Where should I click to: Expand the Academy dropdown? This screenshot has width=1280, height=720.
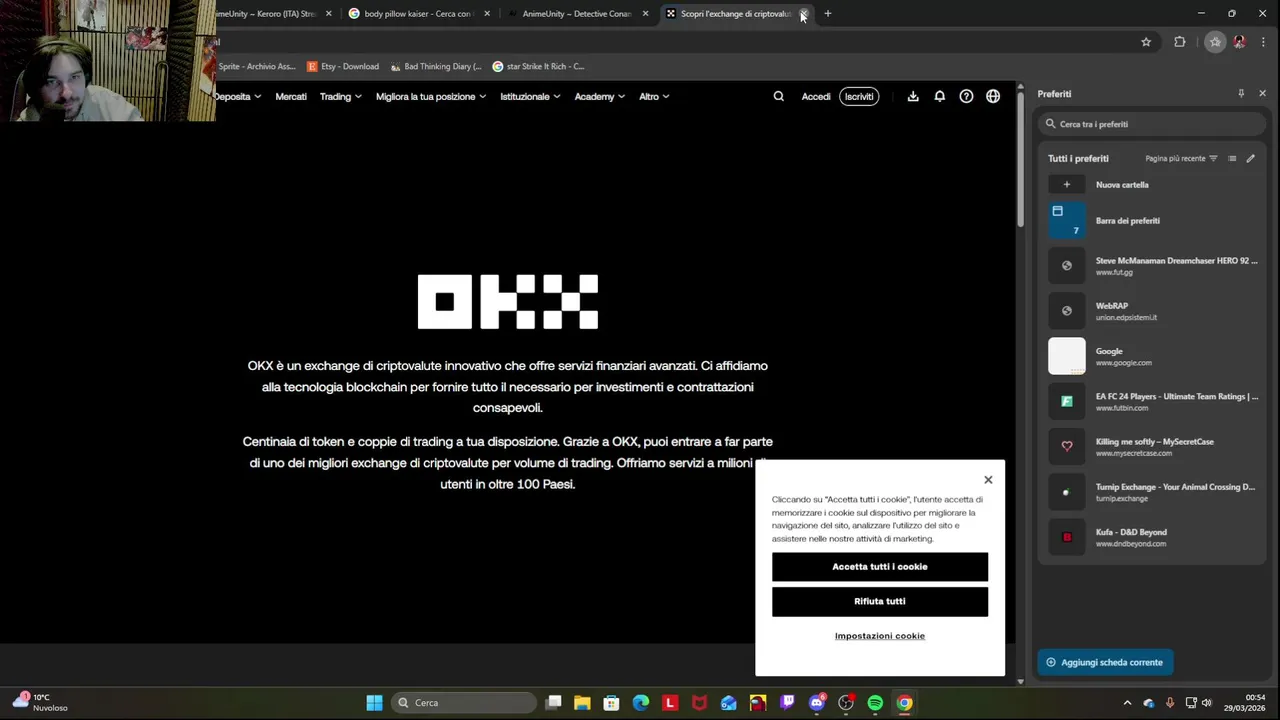tap(600, 97)
